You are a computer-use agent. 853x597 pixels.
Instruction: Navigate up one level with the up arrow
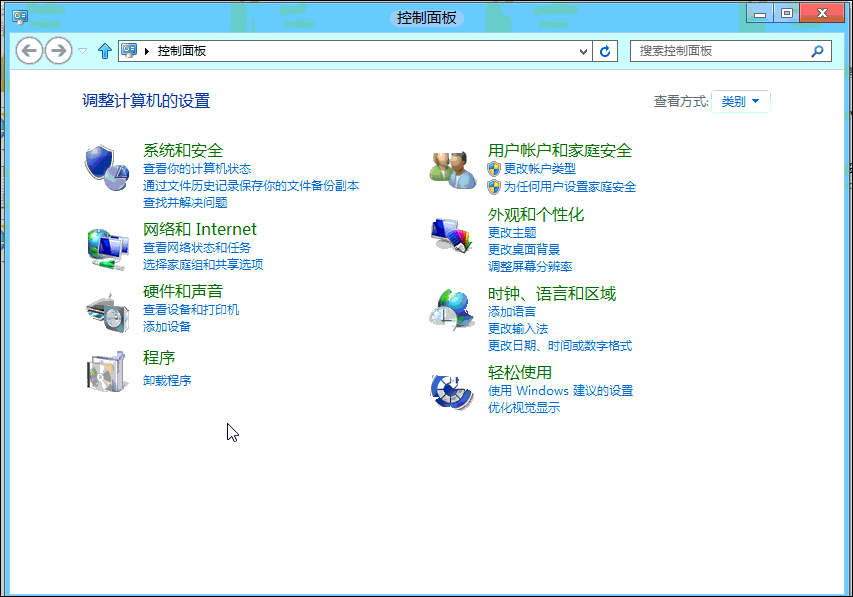pos(104,51)
